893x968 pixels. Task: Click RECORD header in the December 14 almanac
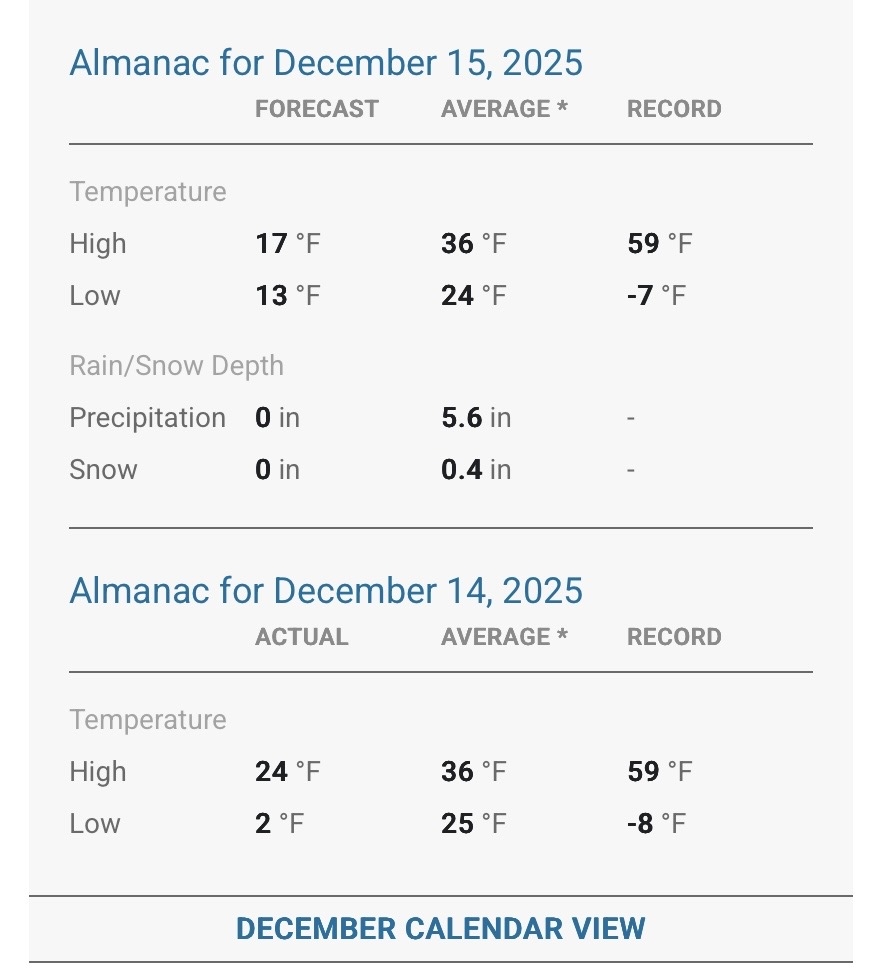673,637
